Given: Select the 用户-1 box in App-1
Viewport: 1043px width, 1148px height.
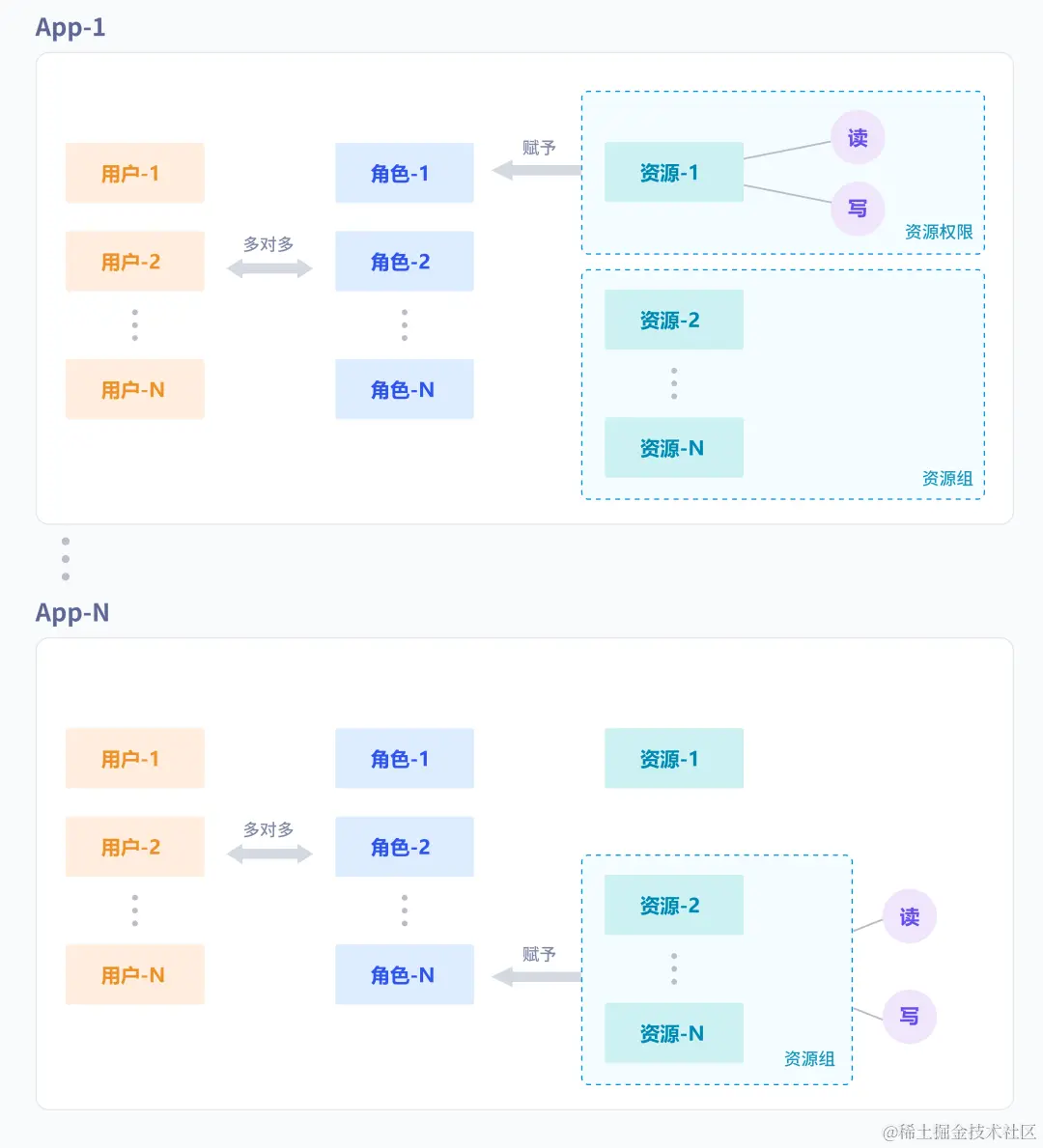Looking at the screenshot, I should [135, 173].
